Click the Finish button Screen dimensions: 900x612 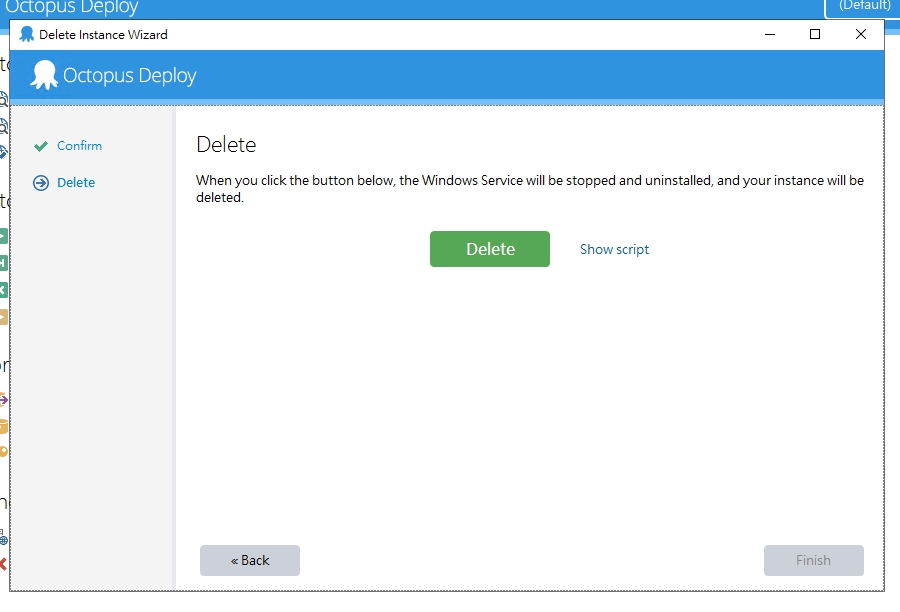pyautogui.click(x=813, y=560)
